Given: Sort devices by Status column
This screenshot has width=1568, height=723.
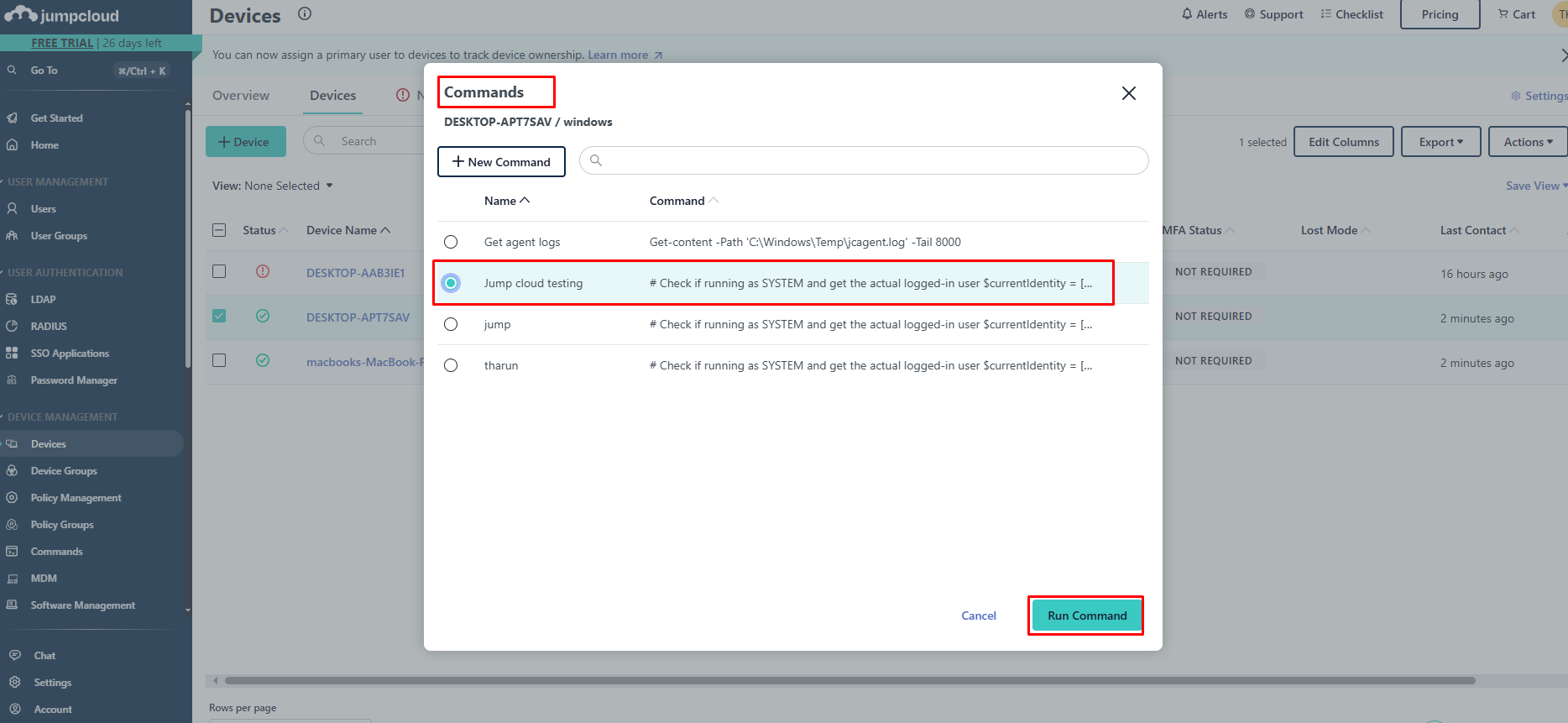Looking at the screenshot, I should (x=265, y=230).
